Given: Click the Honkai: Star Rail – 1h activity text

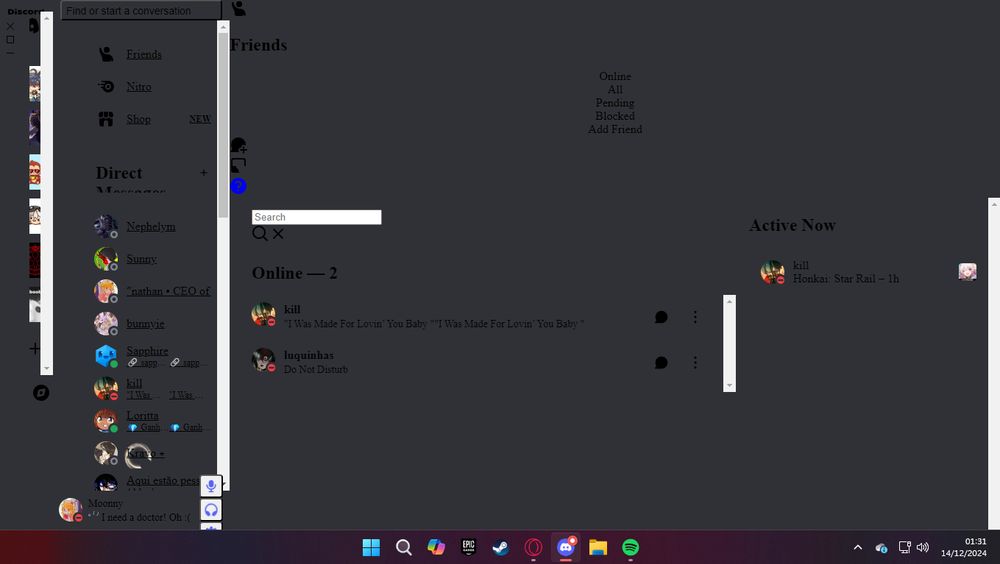Looking at the screenshot, I should (846, 279).
